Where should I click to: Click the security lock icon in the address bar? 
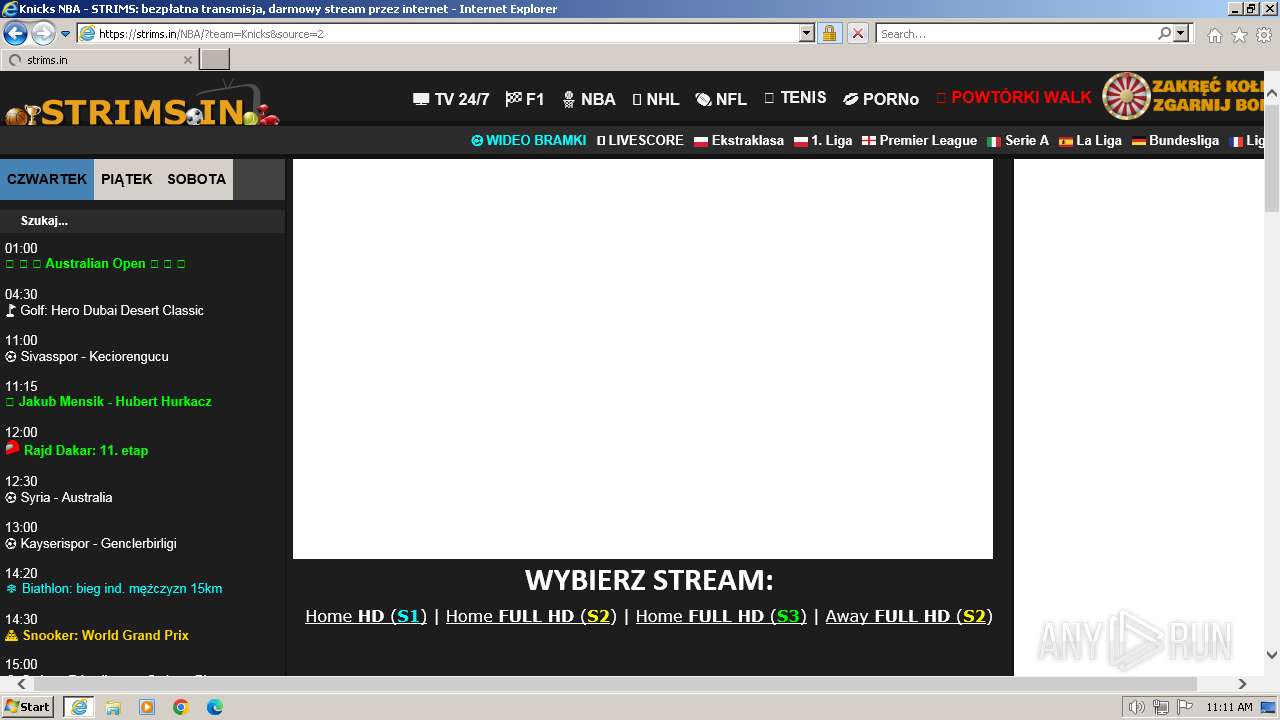829,33
